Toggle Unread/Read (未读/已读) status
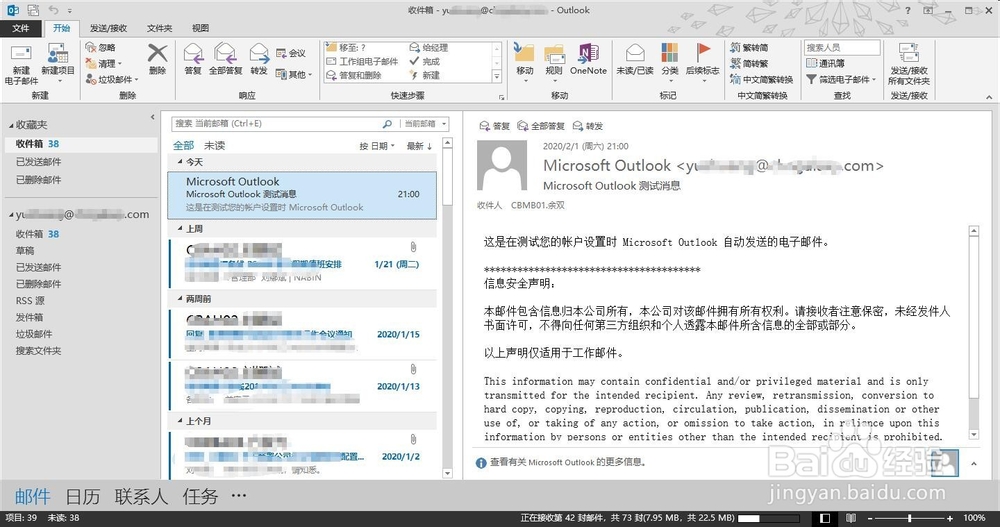 (635, 53)
